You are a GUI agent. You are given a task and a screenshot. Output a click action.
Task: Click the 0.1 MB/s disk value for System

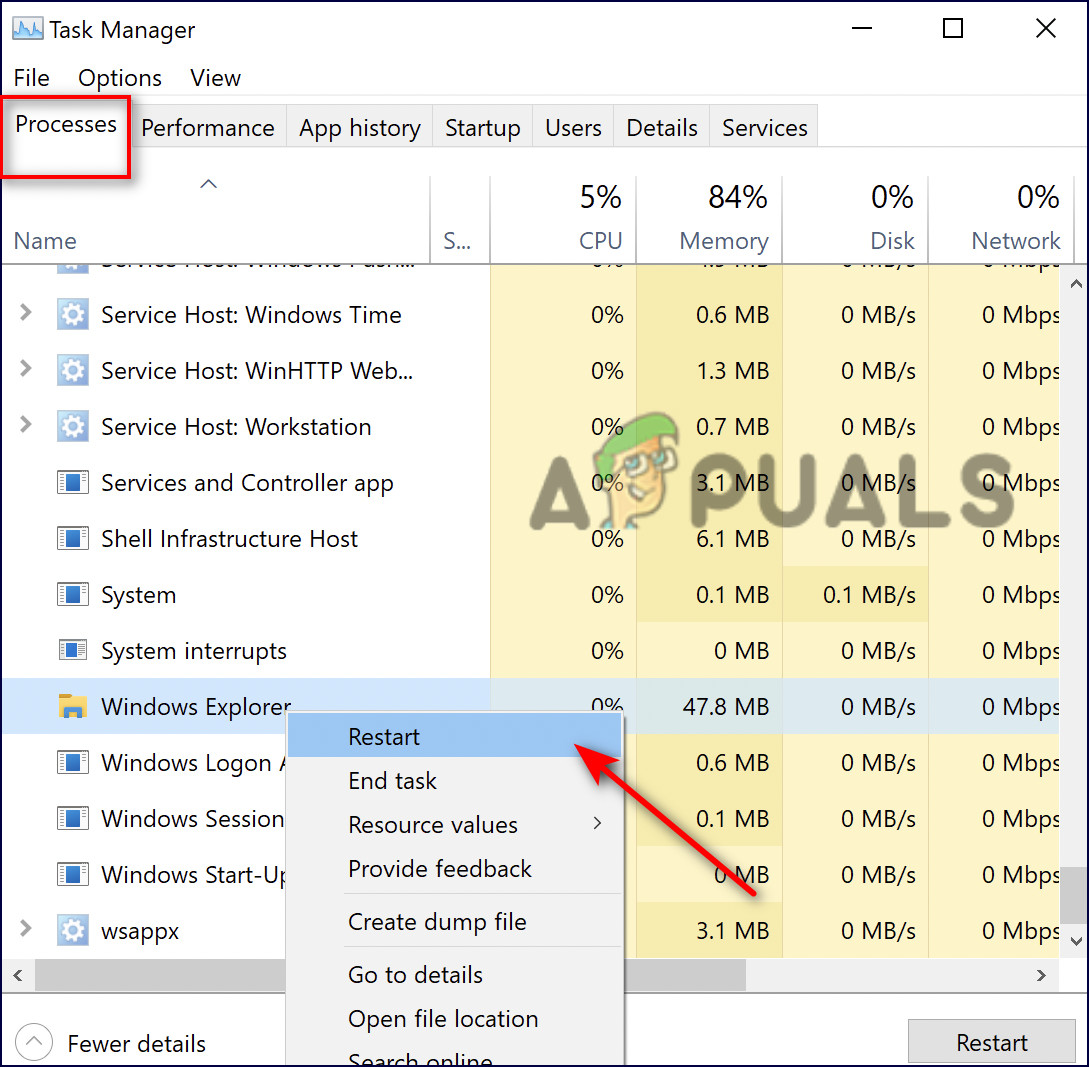(x=869, y=595)
